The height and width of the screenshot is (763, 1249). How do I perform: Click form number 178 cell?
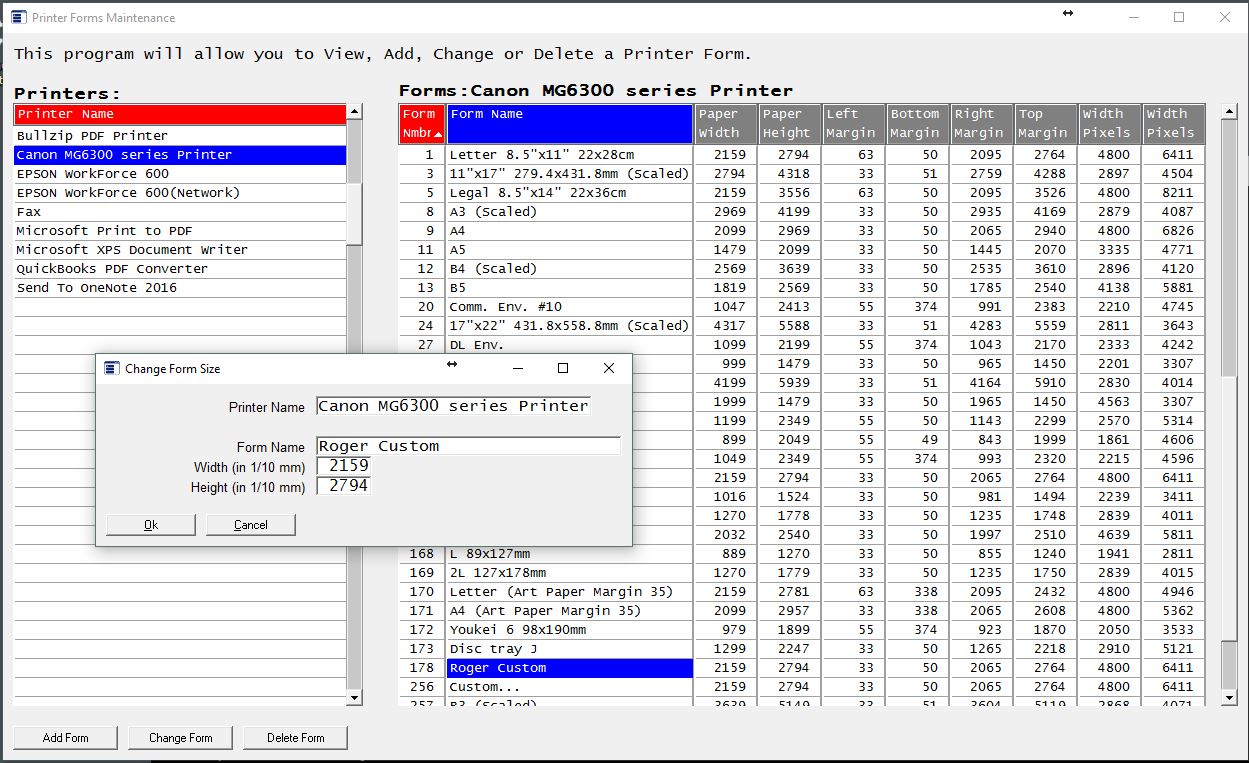click(x=422, y=668)
